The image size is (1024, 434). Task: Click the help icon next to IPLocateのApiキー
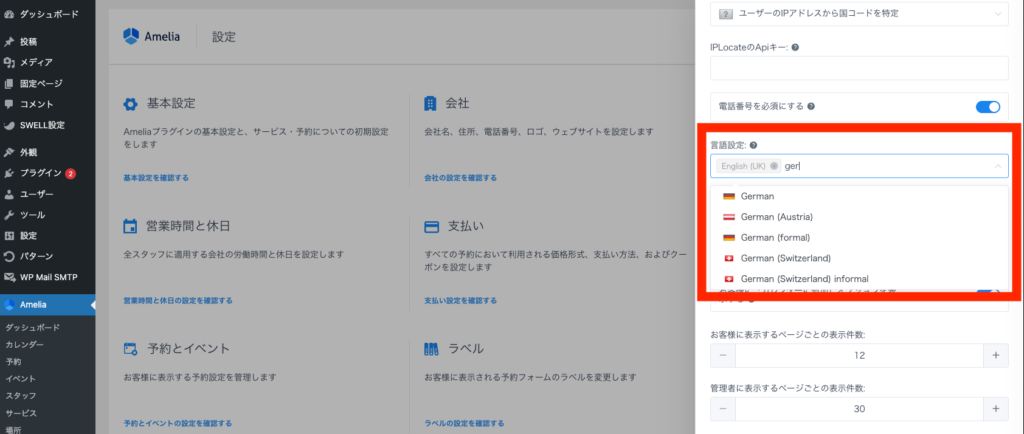point(795,47)
